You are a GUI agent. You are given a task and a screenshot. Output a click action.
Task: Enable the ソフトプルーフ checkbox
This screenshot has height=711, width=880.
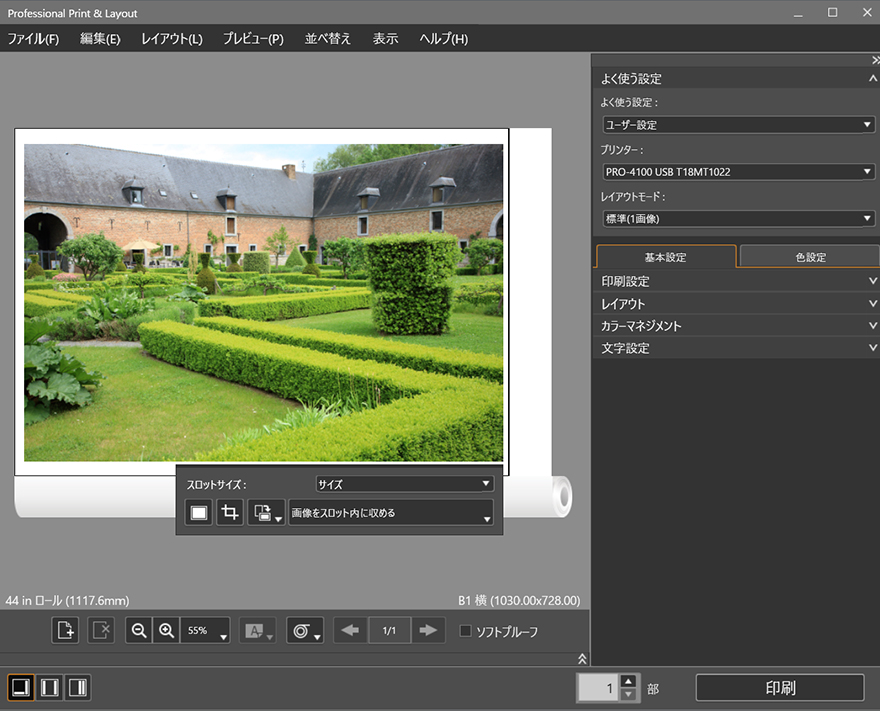pyautogui.click(x=465, y=631)
